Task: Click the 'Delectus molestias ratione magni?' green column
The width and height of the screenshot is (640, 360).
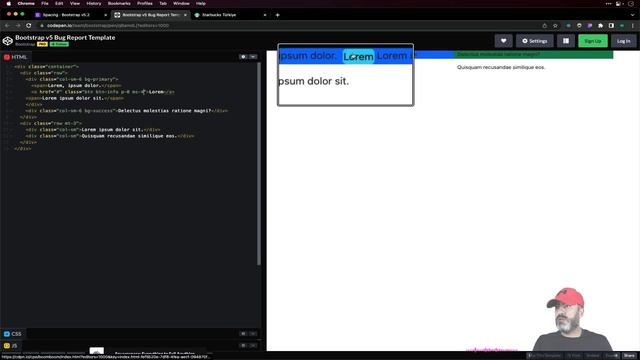Action: (x=533, y=54)
